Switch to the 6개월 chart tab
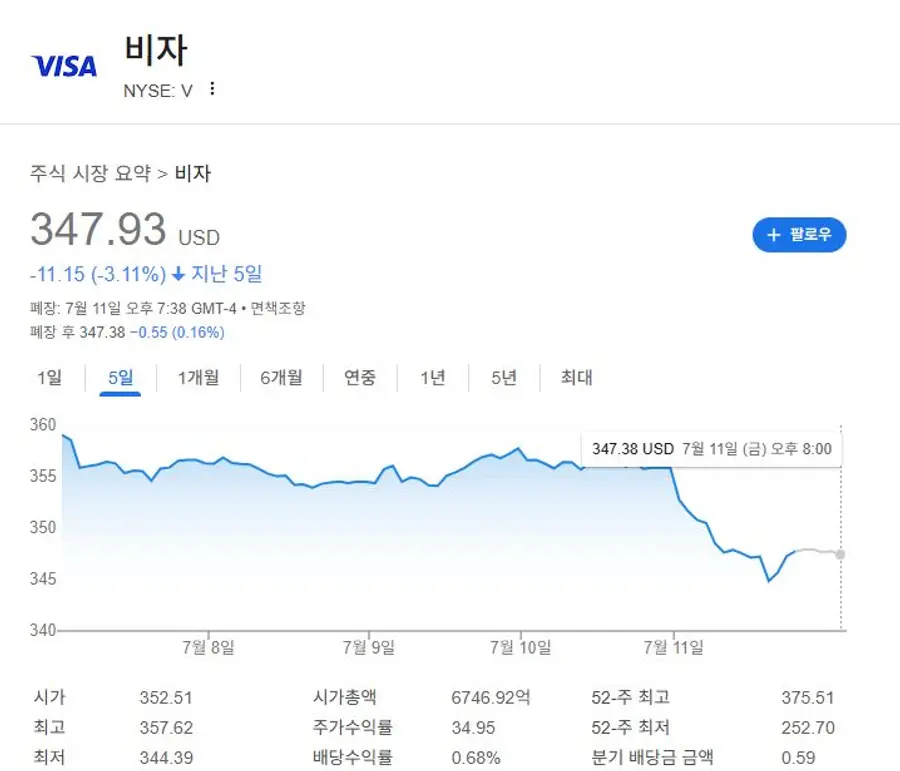Image resolution: width=900 pixels, height=771 pixels. (280, 378)
